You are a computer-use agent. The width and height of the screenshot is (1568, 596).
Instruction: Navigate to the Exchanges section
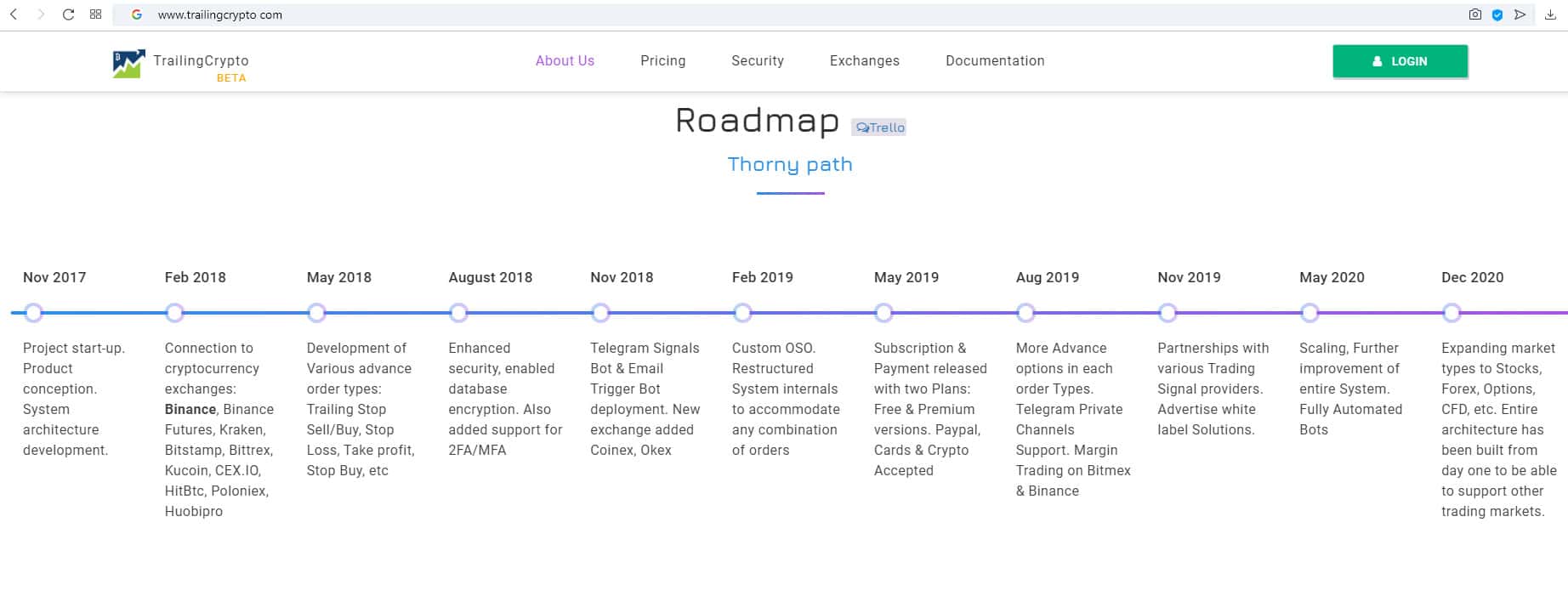864,61
